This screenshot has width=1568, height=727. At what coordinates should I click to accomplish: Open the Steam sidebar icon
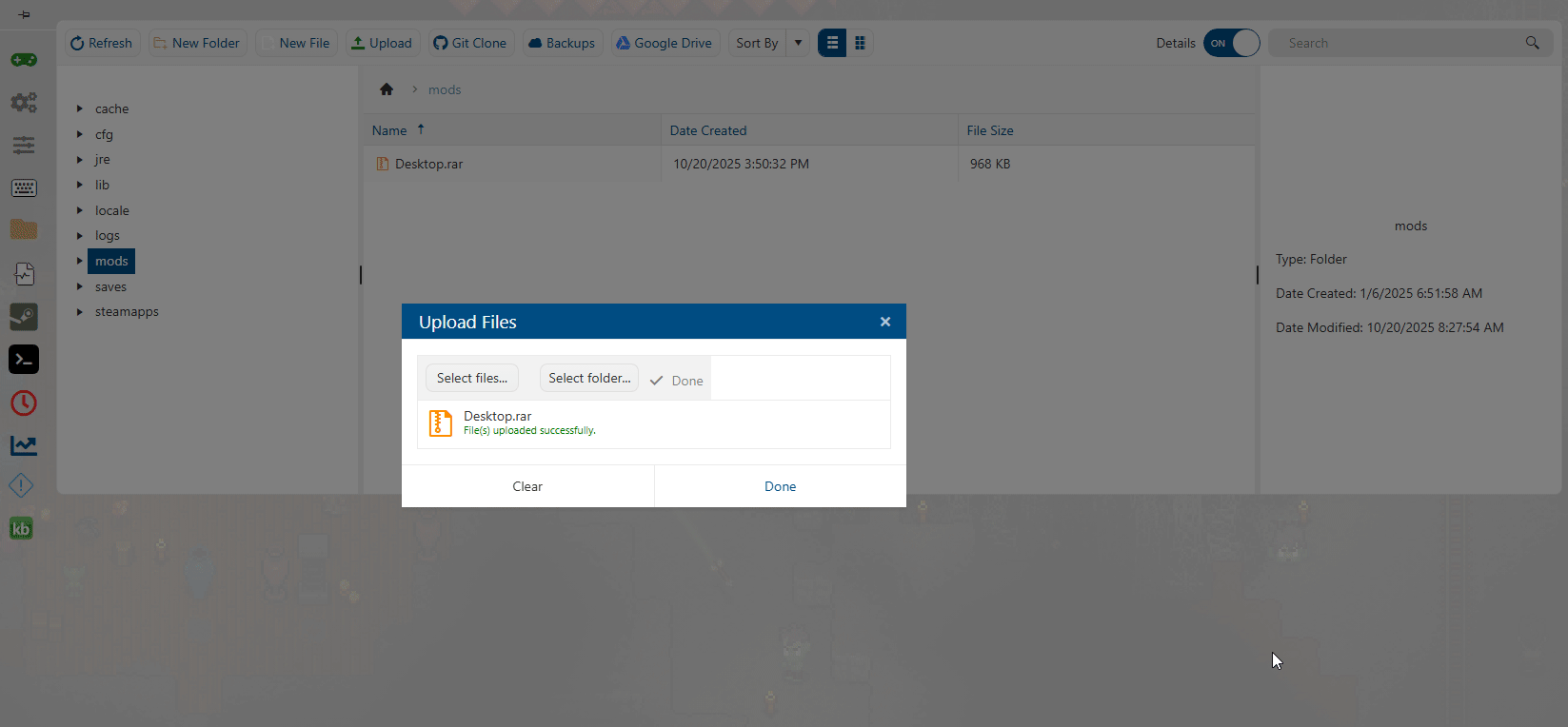(x=24, y=316)
